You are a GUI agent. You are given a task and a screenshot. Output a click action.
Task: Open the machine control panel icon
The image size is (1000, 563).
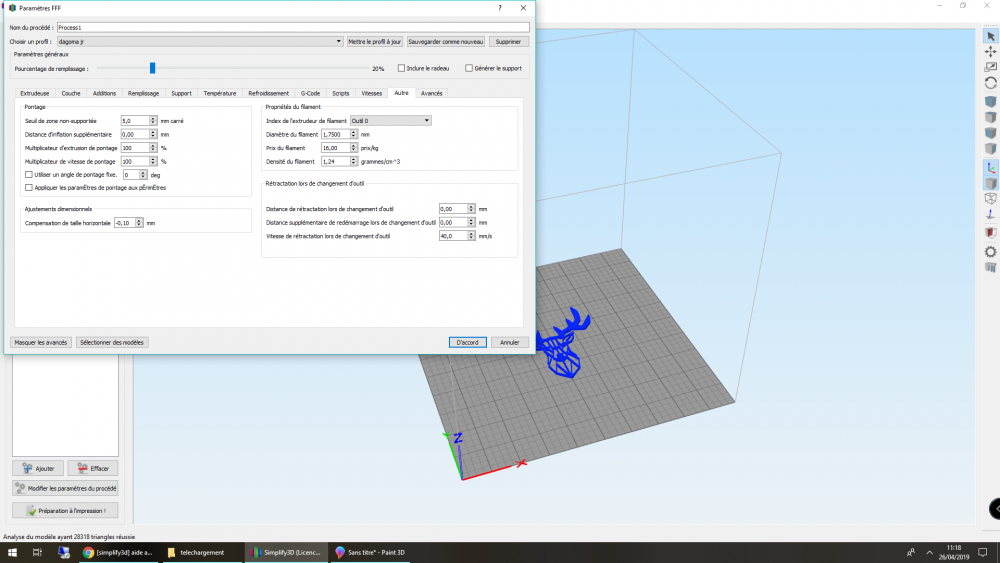pyautogui.click(x=990, y=268)
